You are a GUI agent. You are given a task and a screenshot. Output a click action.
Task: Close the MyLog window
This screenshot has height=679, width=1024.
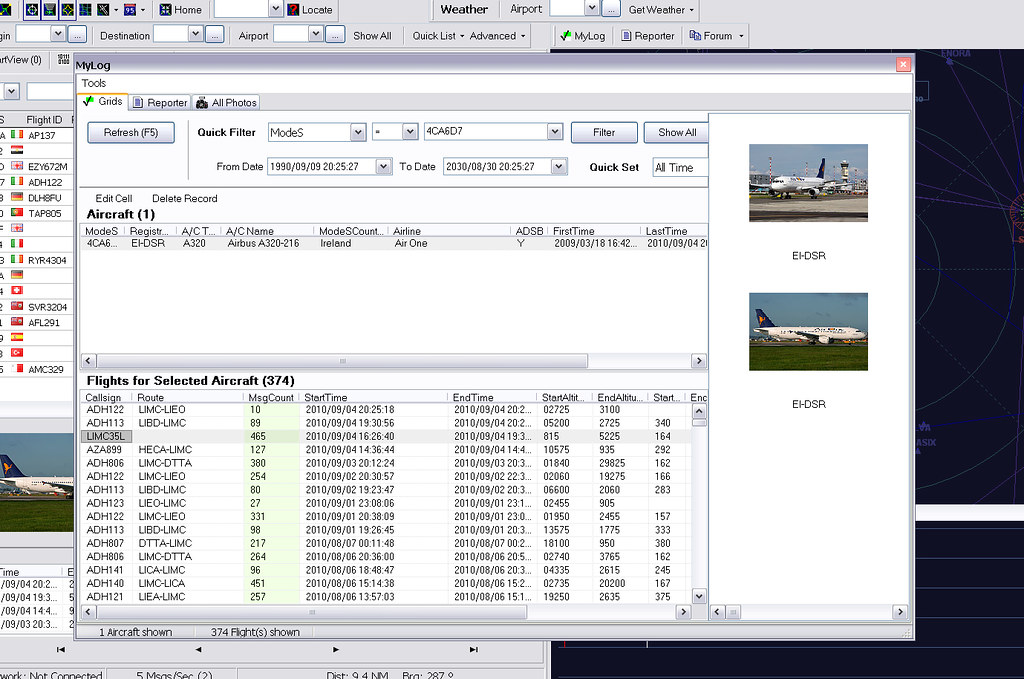pos(903,64)
